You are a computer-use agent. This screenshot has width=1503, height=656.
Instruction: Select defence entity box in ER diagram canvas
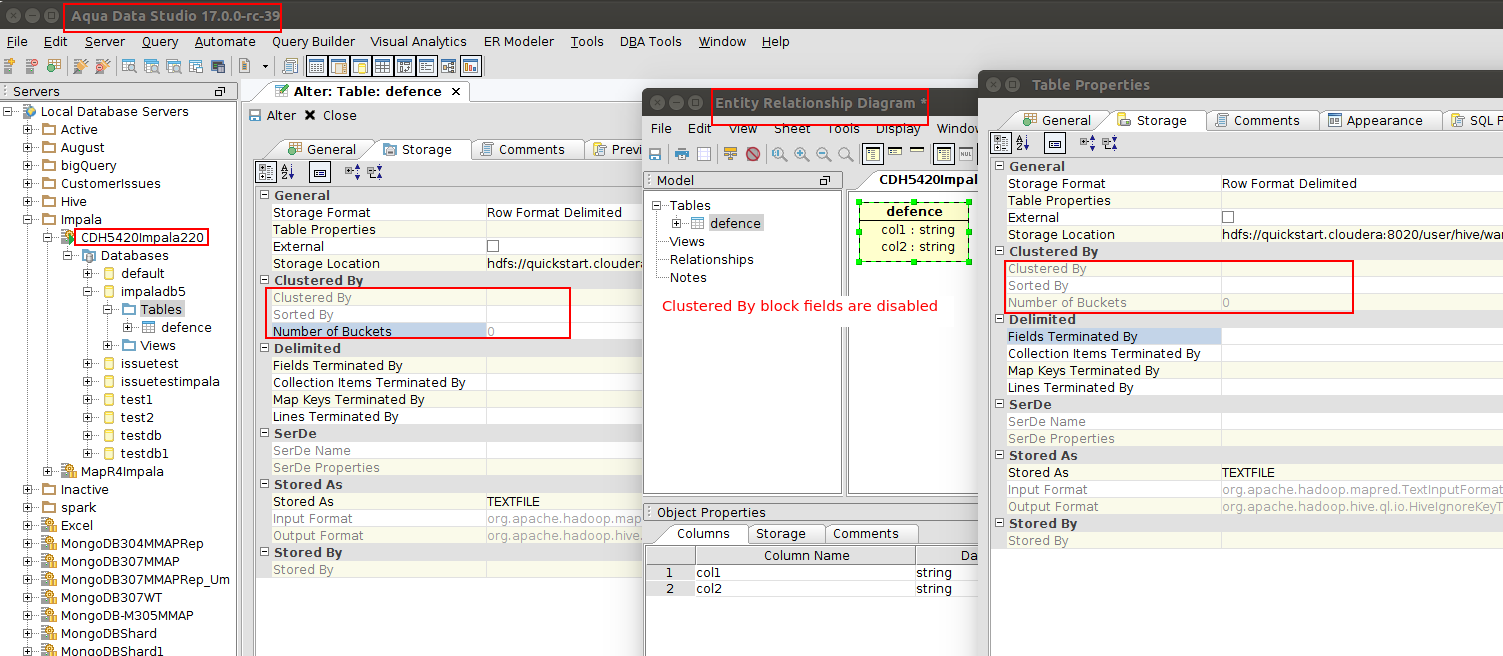coord(914,231)
